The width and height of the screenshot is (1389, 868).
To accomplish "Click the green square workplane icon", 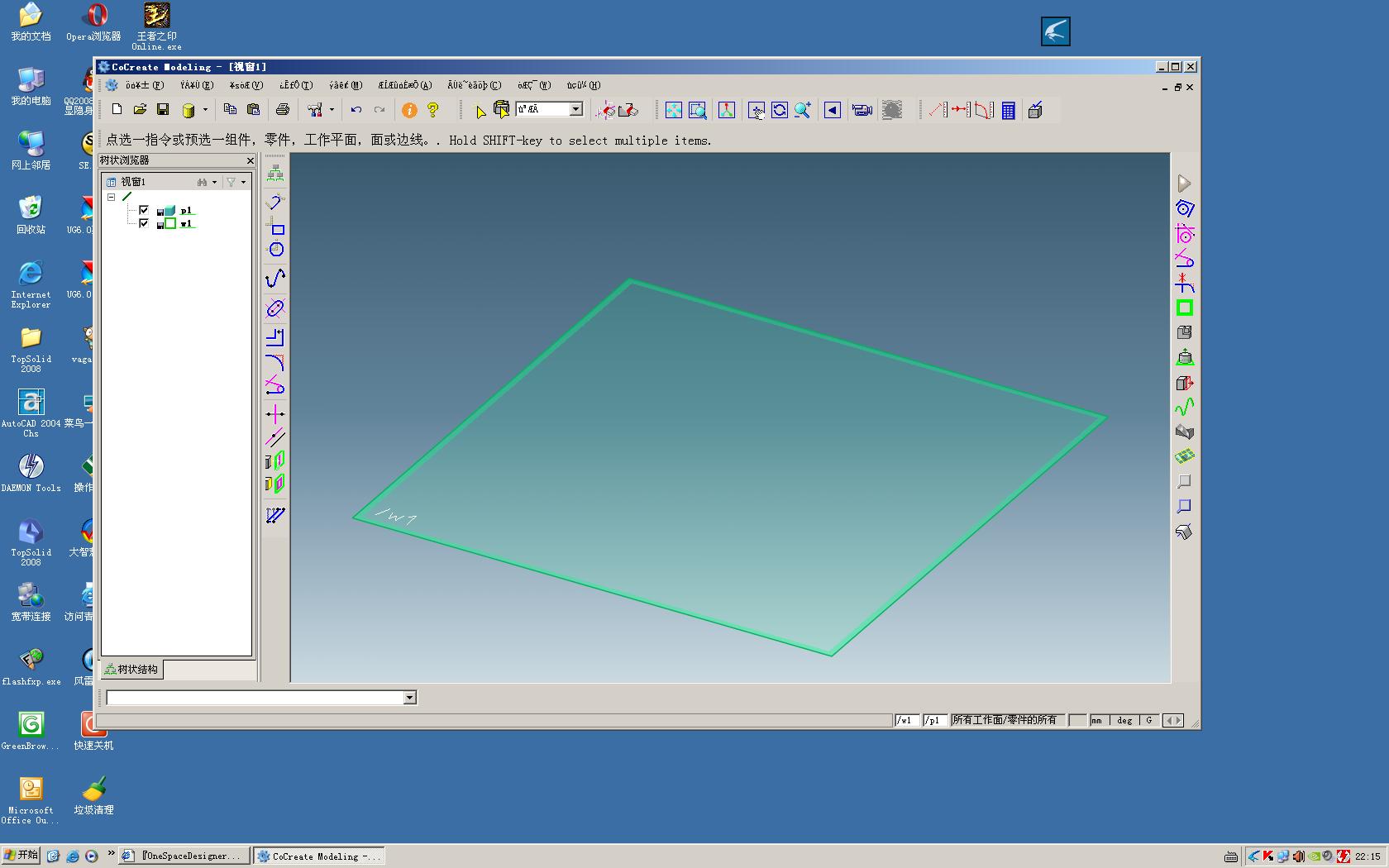I will point(1185,308).
